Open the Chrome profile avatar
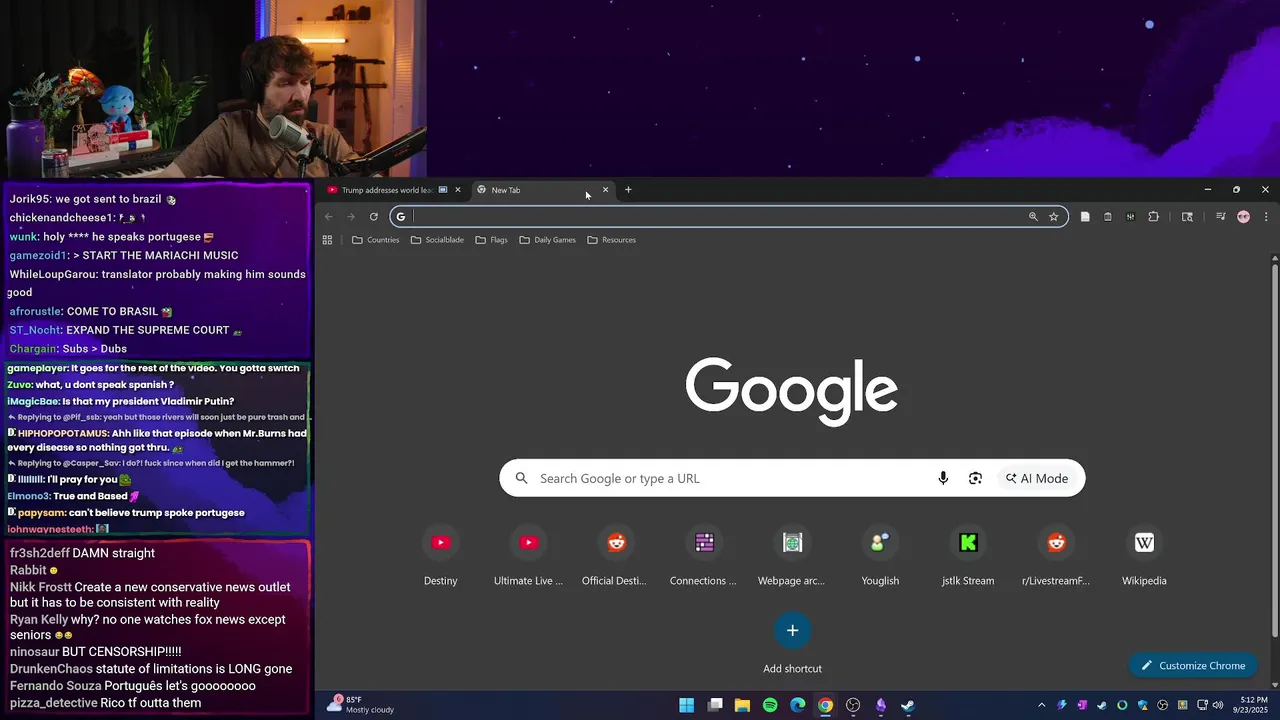The height and width of the screenshot is (720, 1280). click(x=1243, y=216)
